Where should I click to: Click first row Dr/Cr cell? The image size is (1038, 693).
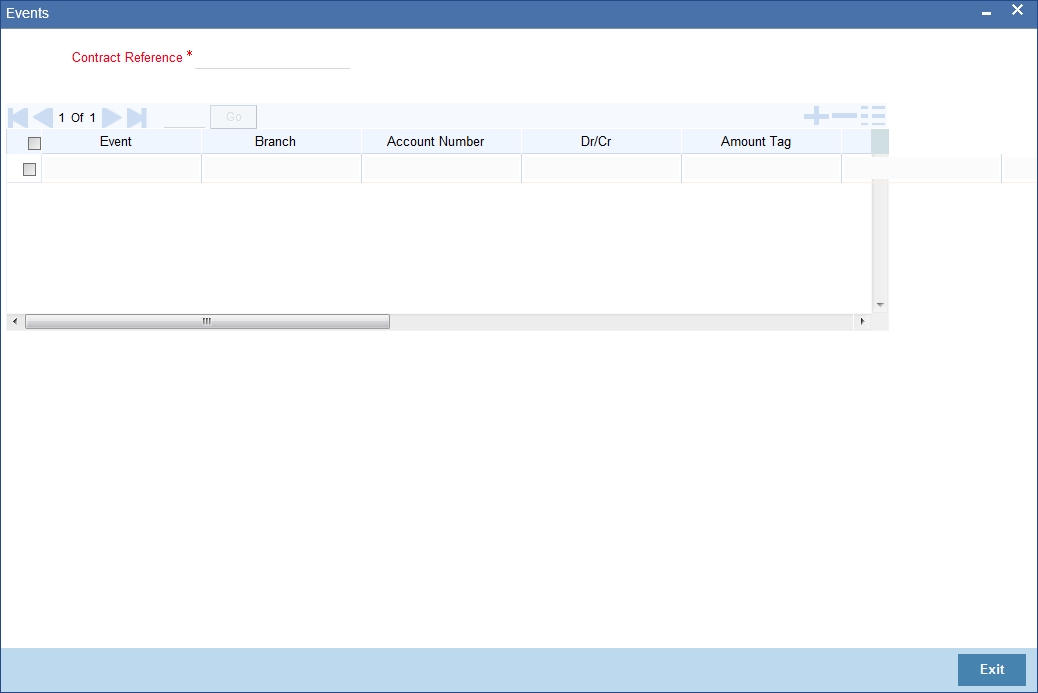click(601, 169)
